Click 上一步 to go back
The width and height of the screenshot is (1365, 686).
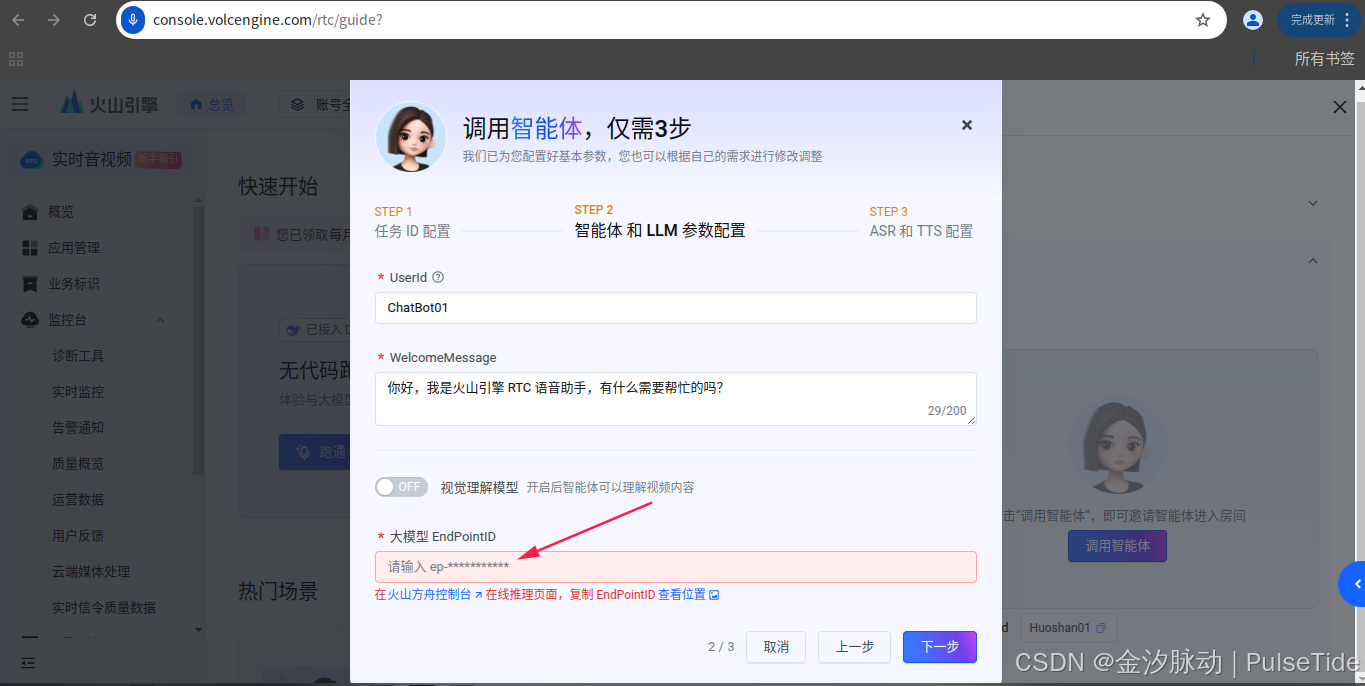854,647
